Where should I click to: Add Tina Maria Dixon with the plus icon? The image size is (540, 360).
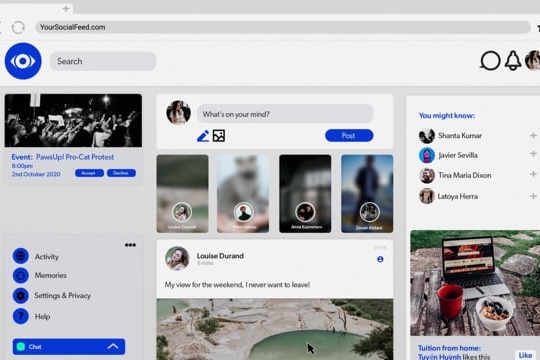click(x=533, y=174)
